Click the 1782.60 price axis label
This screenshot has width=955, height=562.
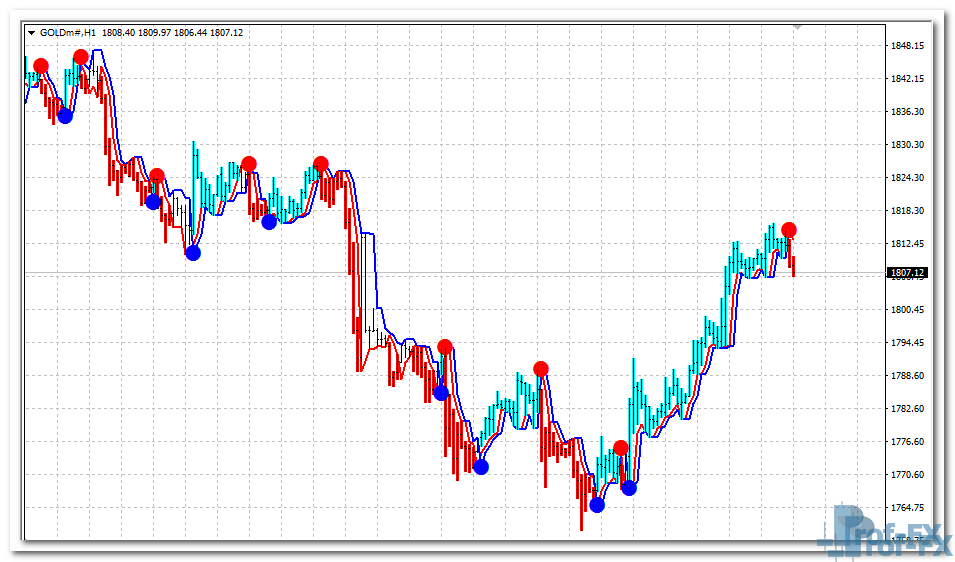coord(906,409)
